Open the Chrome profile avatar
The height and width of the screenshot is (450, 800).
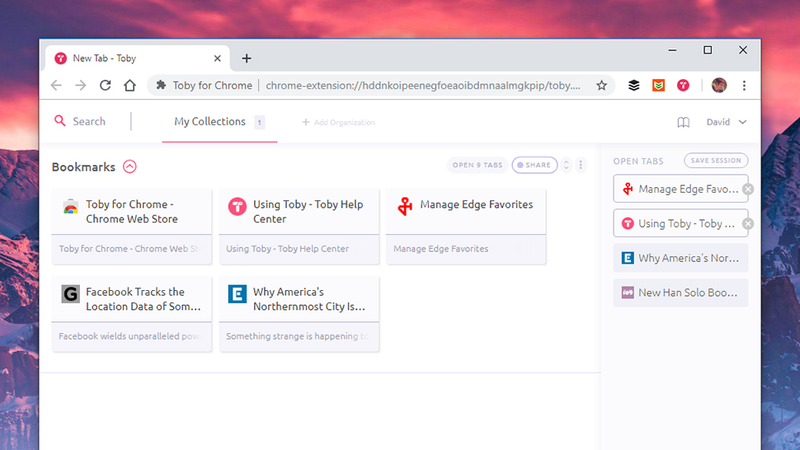click(719, 85)
